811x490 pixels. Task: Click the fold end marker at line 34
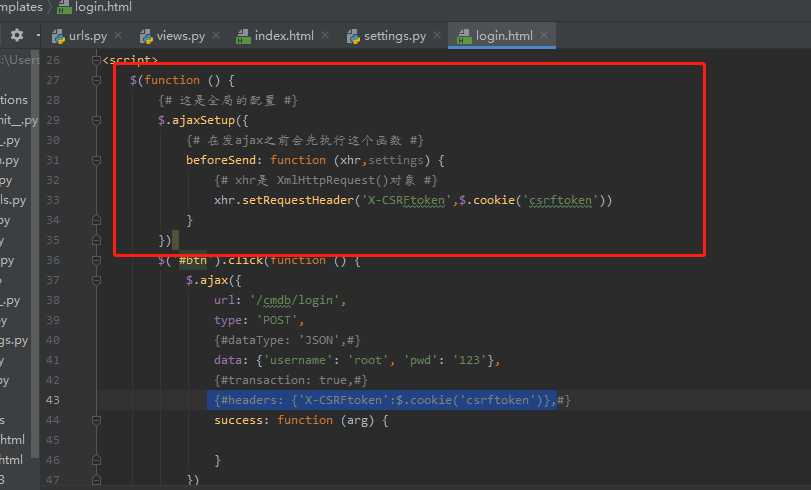click(96, 220)
